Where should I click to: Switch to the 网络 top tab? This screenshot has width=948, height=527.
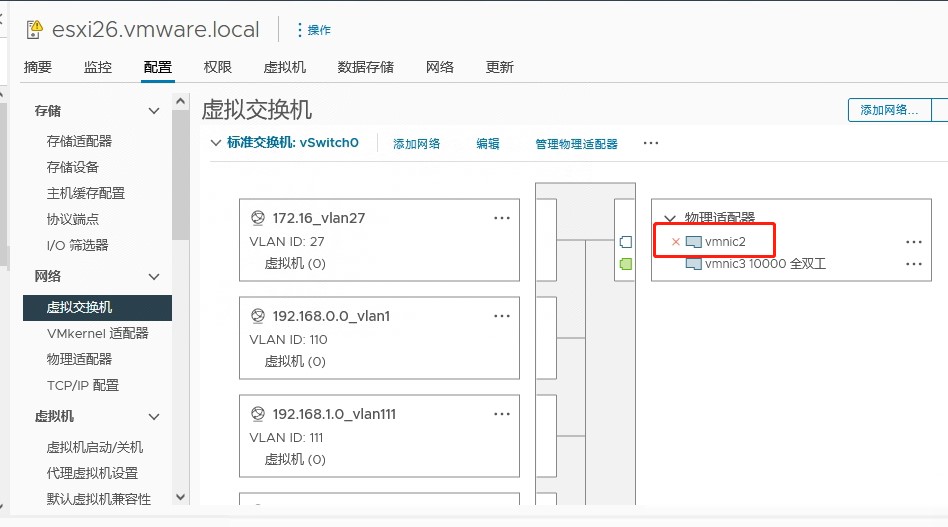coord(440,67)
